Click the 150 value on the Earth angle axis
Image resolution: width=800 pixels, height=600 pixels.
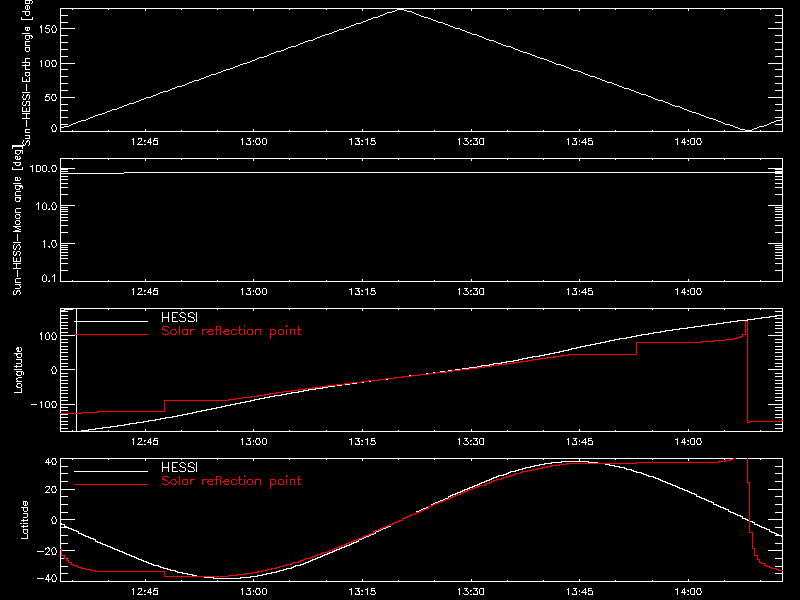[49, 29]
